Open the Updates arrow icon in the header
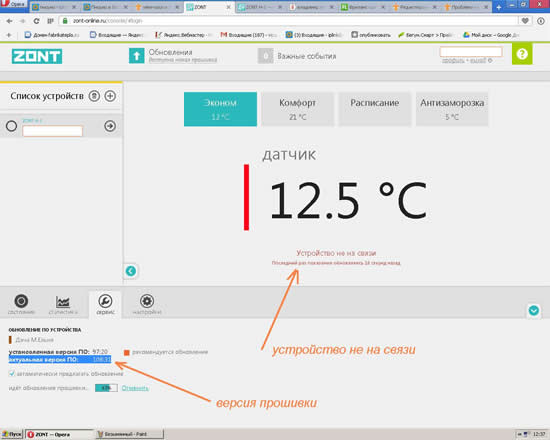 [x=136, y=55]
